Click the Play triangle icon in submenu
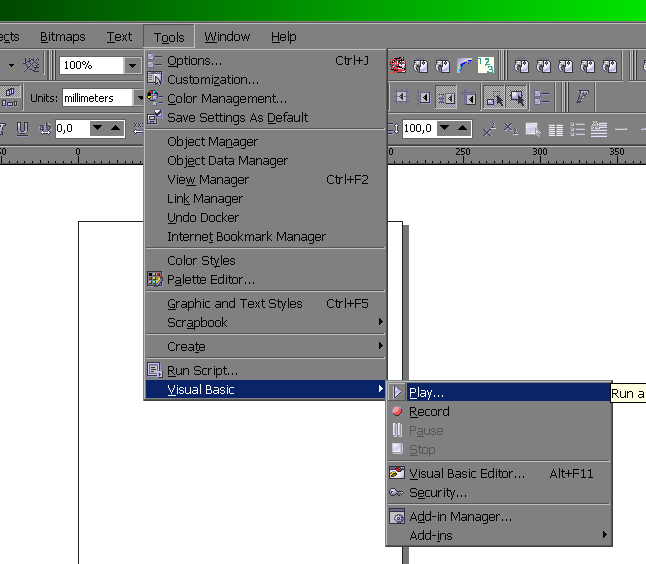 coord(397,392)
